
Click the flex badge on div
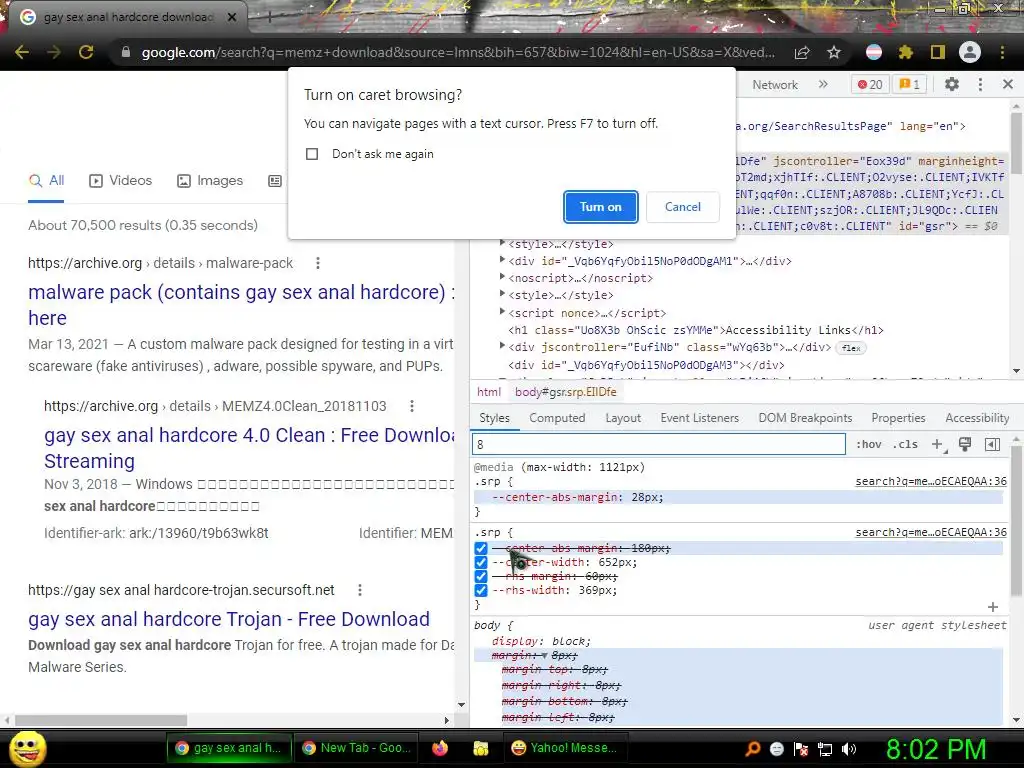(851, 348)
